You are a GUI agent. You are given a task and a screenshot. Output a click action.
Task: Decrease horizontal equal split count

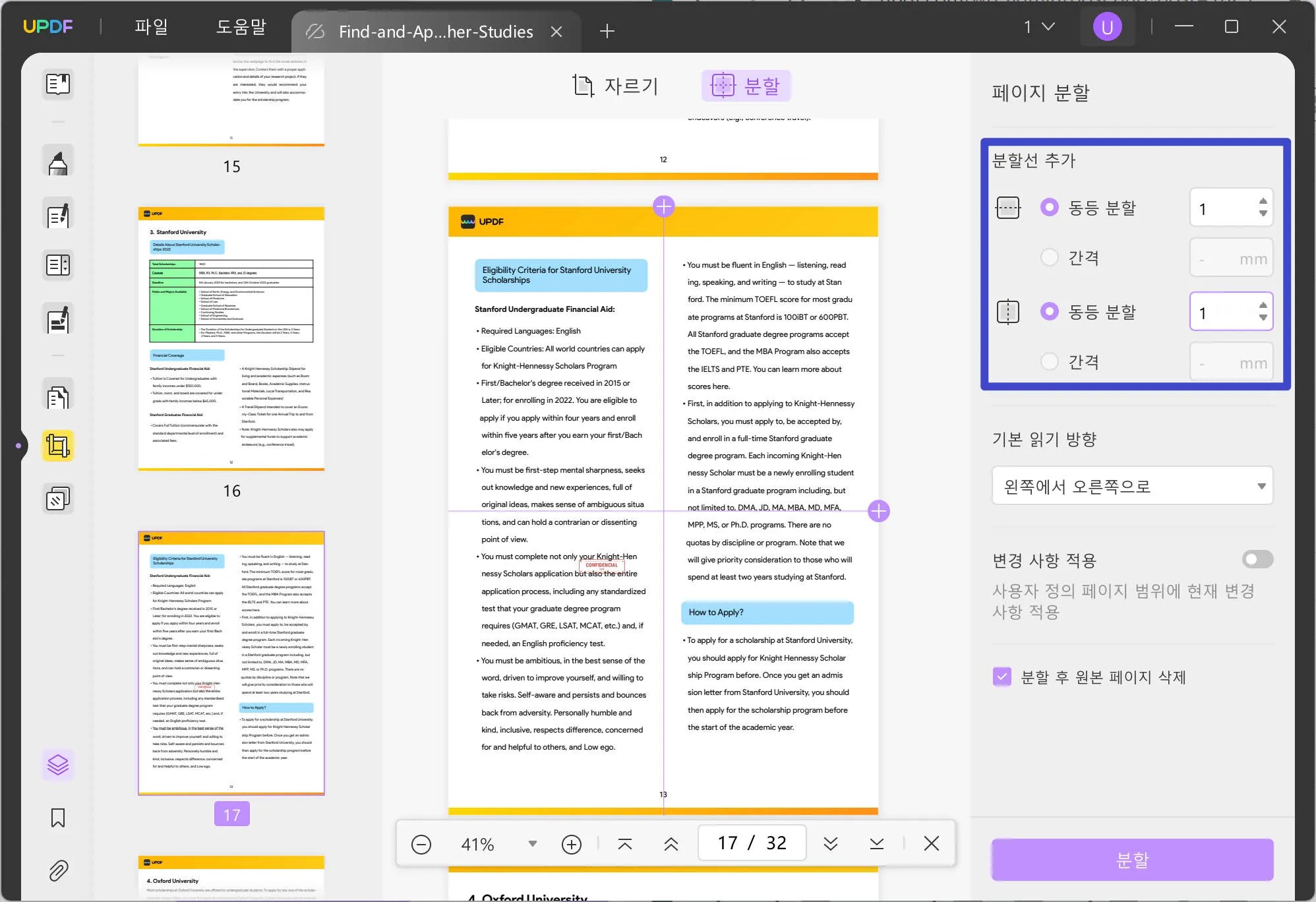1263,214
